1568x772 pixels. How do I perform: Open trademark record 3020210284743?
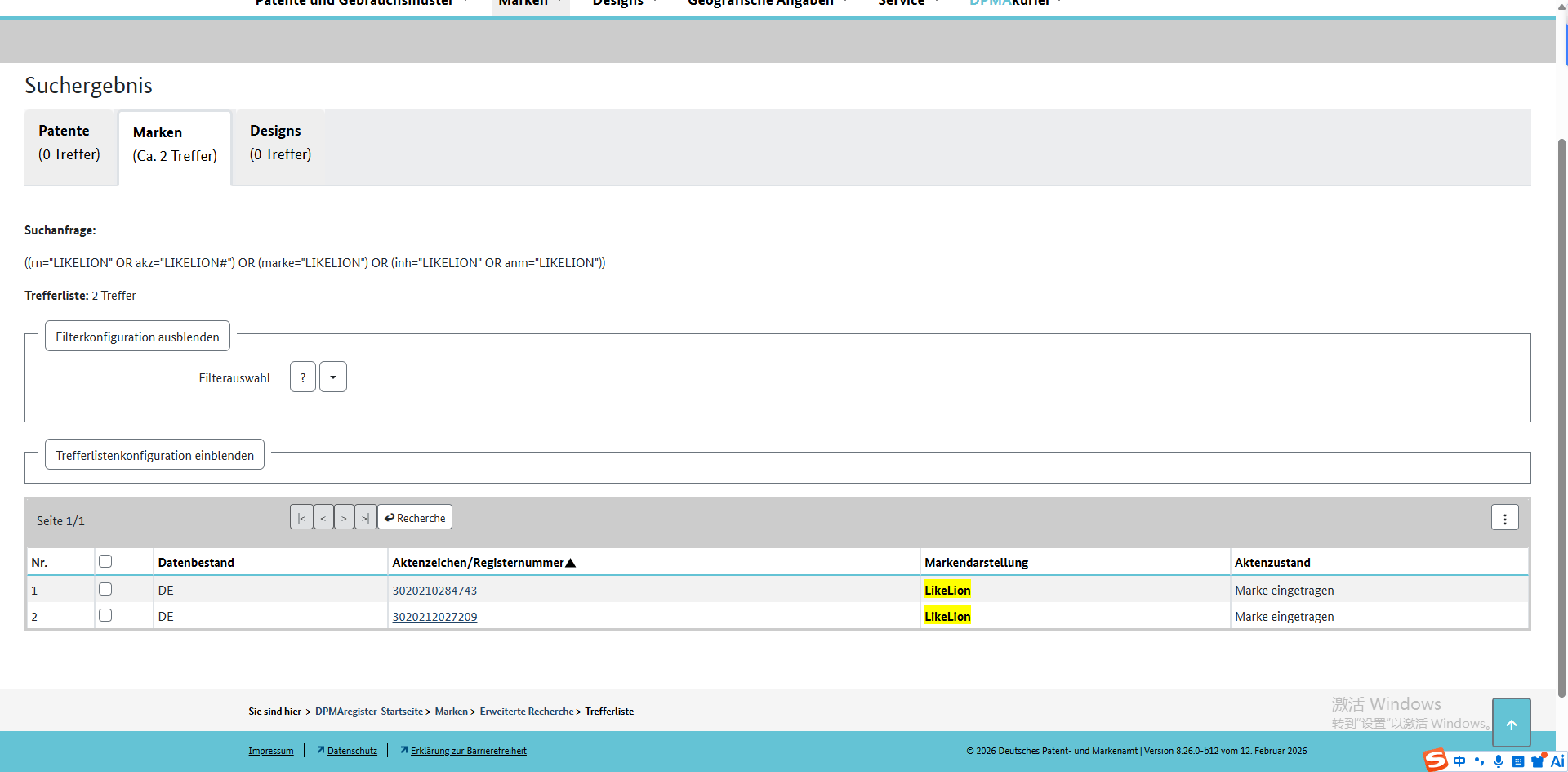click(x=434, y=591)
